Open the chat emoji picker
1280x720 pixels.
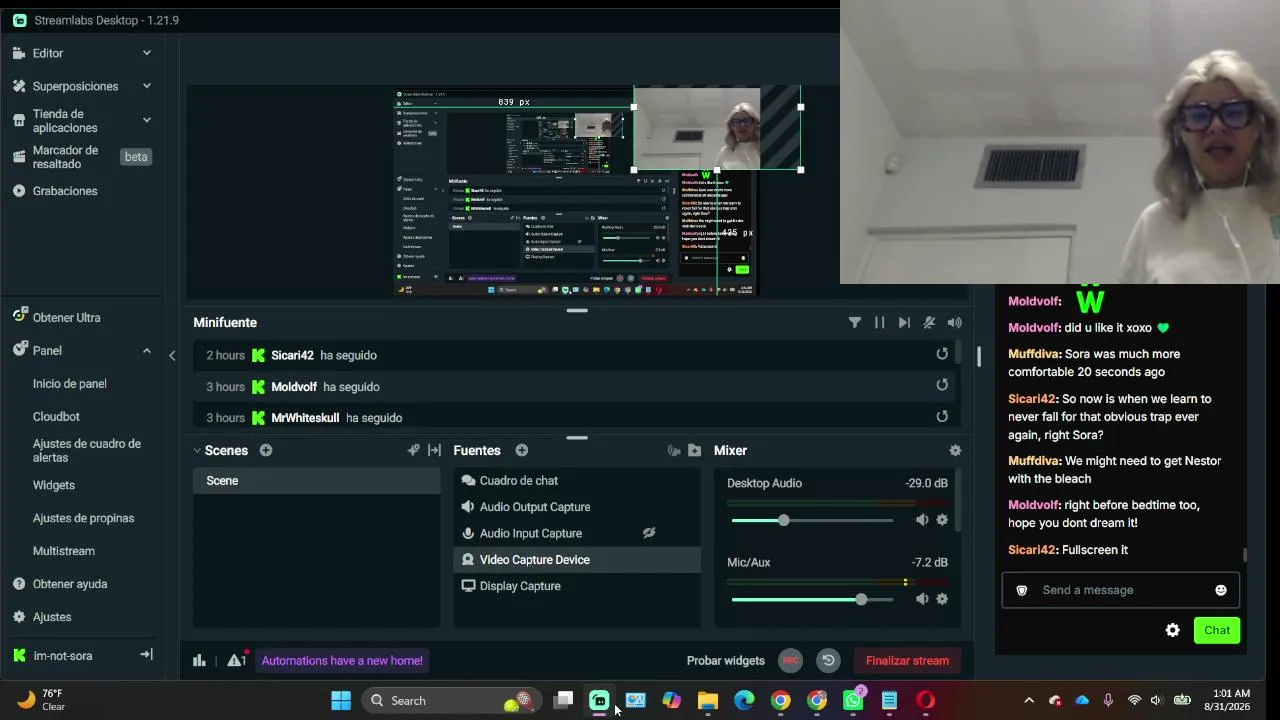[x=1220, y=590]
